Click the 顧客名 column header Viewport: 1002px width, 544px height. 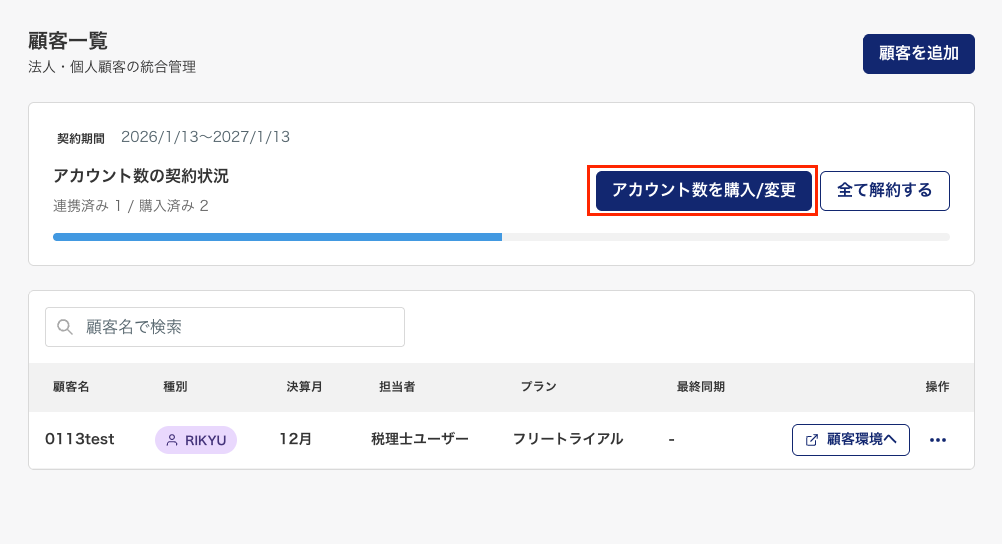(x=71, y=387)
